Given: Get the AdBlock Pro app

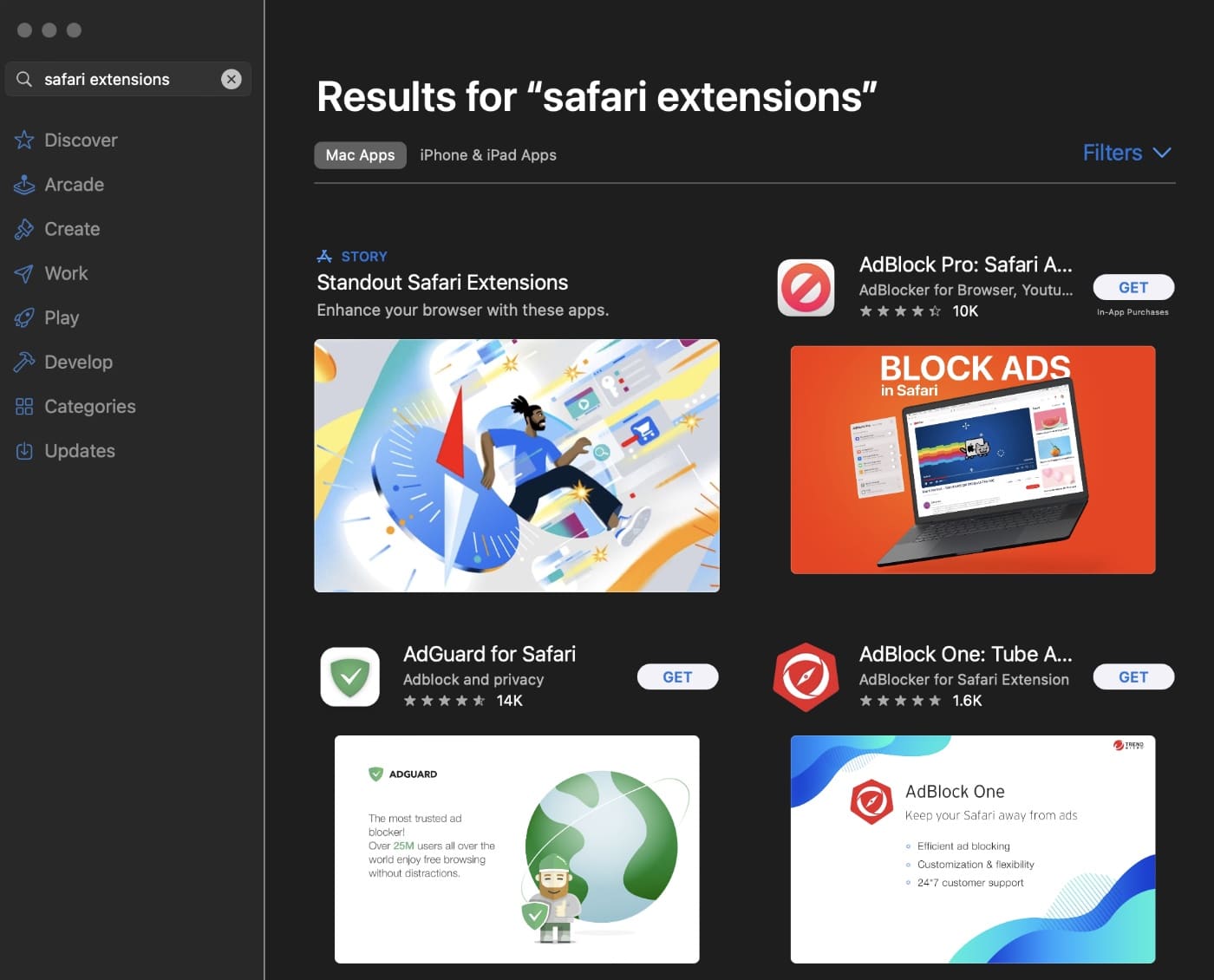Looking at the screenshot, I should pos(1132,287).
